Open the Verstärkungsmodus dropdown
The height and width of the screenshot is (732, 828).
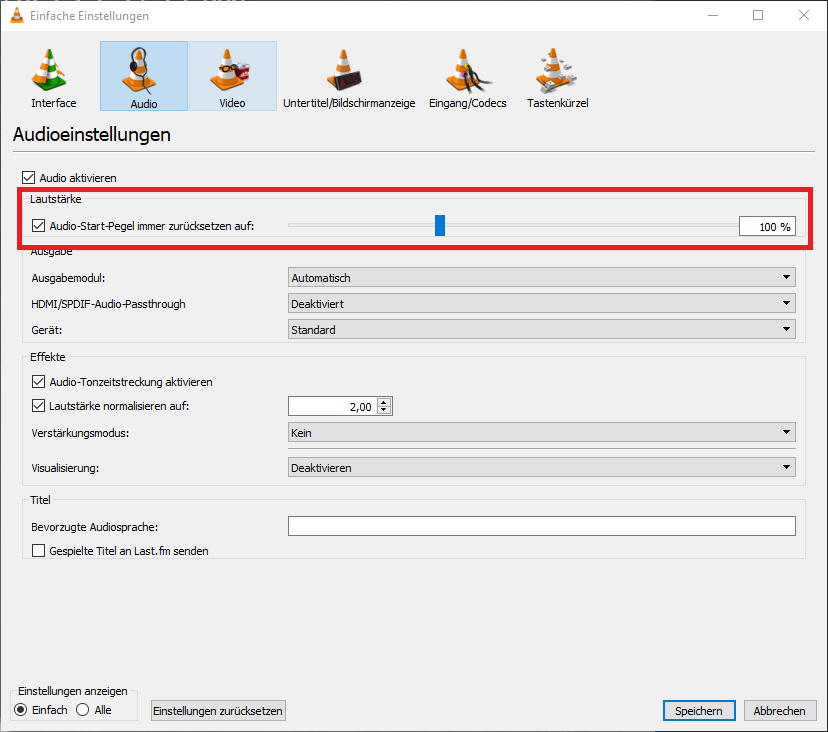[x=541, y=433]
